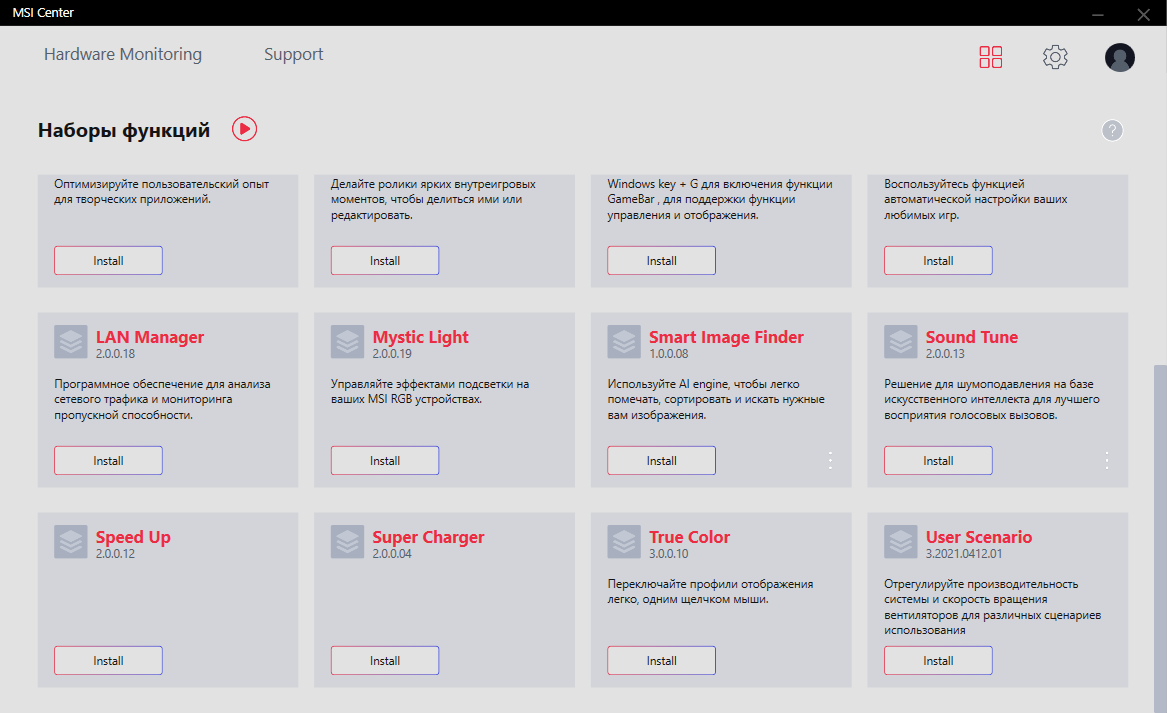
Task: Click the Наборы функций heading
Action: coord(124,130)
